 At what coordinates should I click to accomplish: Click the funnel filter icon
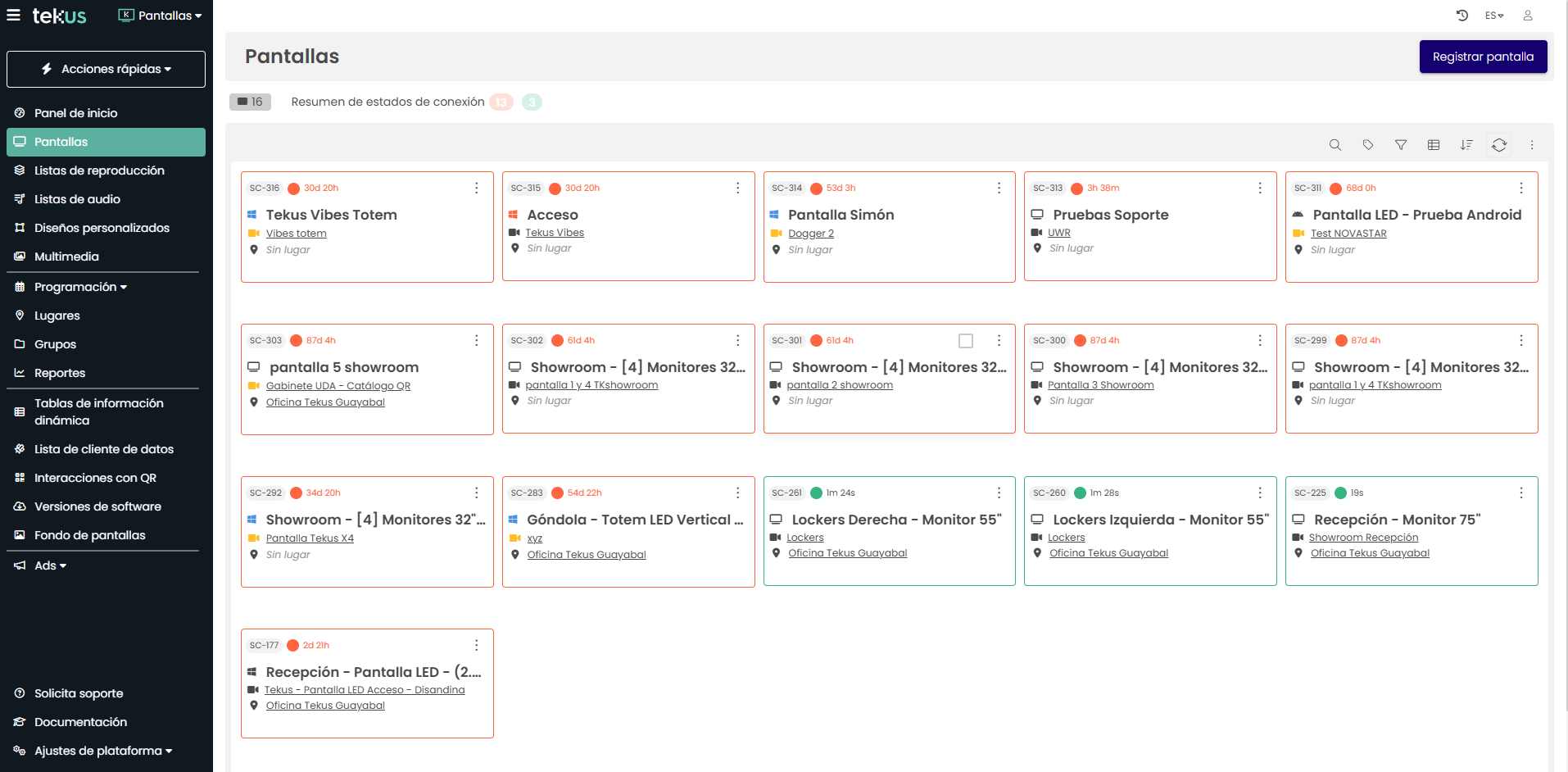click(1400, 145)
